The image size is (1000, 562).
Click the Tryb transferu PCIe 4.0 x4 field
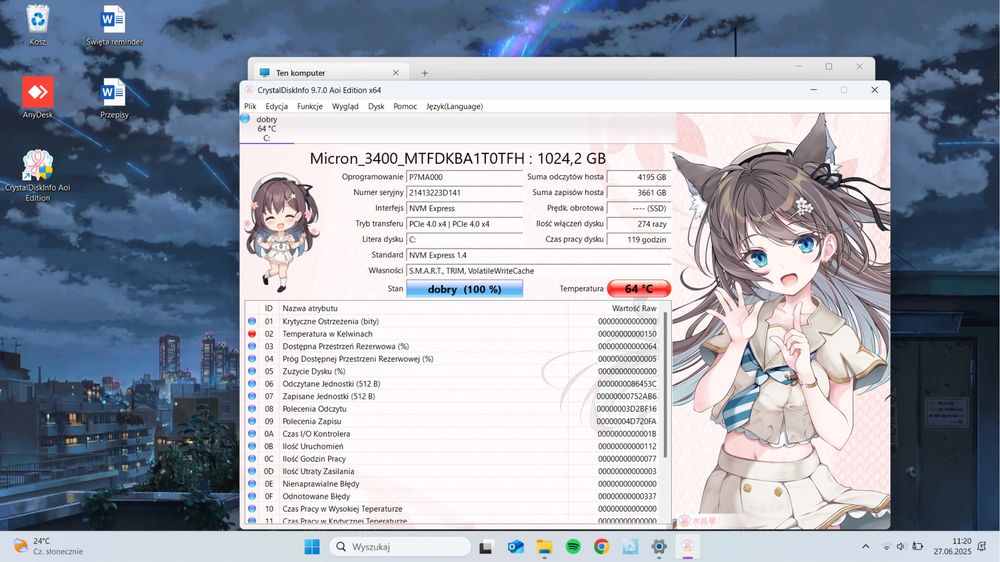tap(464, 224)
